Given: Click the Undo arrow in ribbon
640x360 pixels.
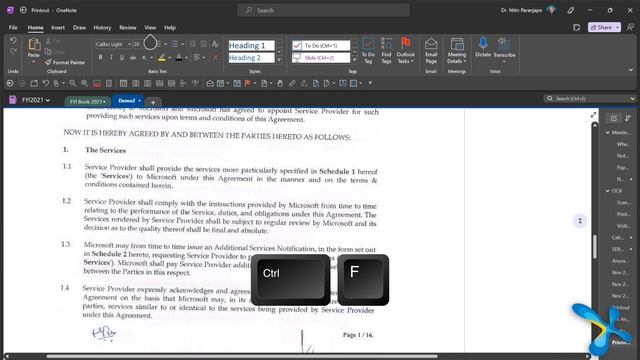Looking at the screenshot, I should click(x=13, y=41).
